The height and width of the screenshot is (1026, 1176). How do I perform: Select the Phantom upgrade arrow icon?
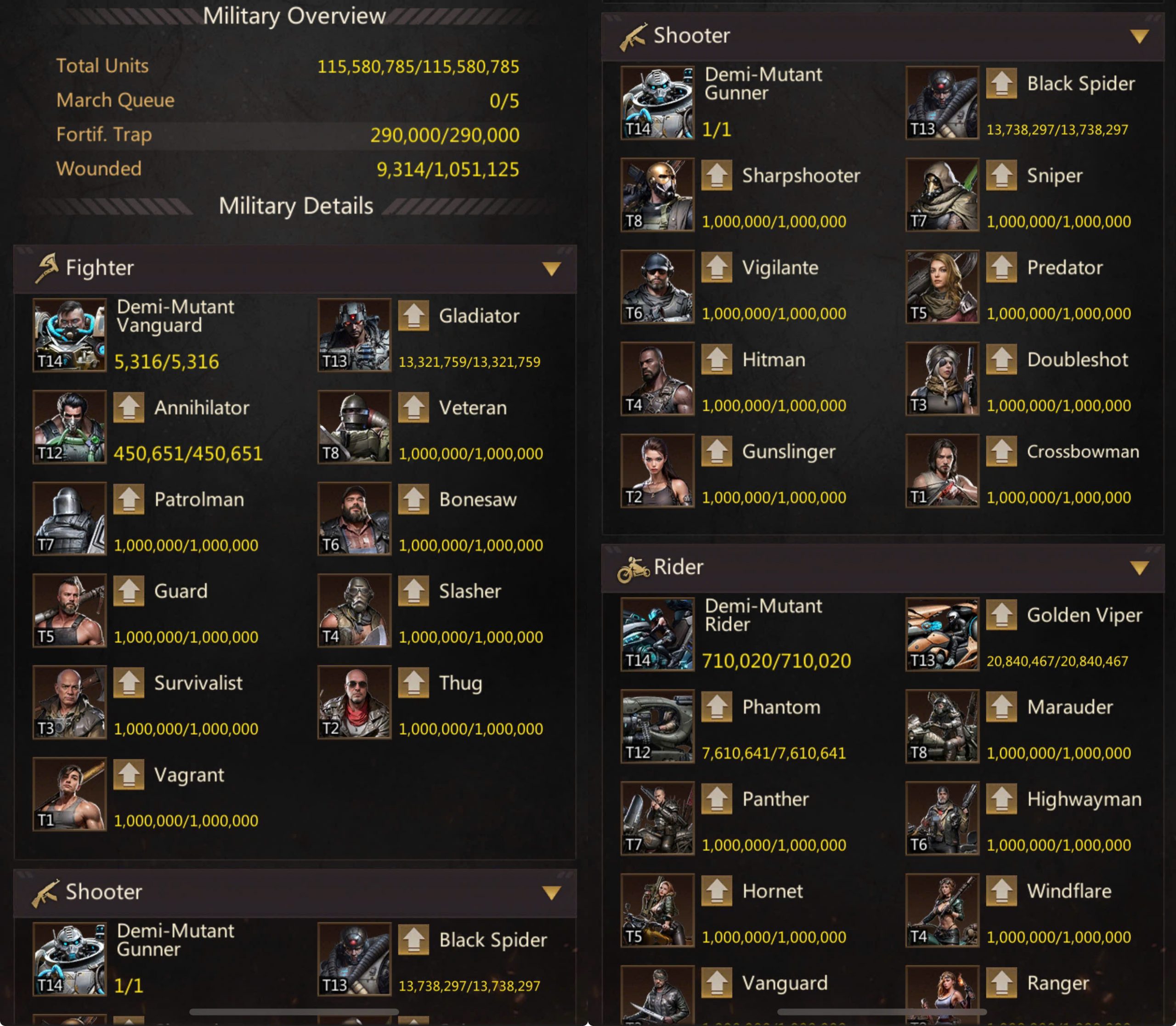click(717, 707)
